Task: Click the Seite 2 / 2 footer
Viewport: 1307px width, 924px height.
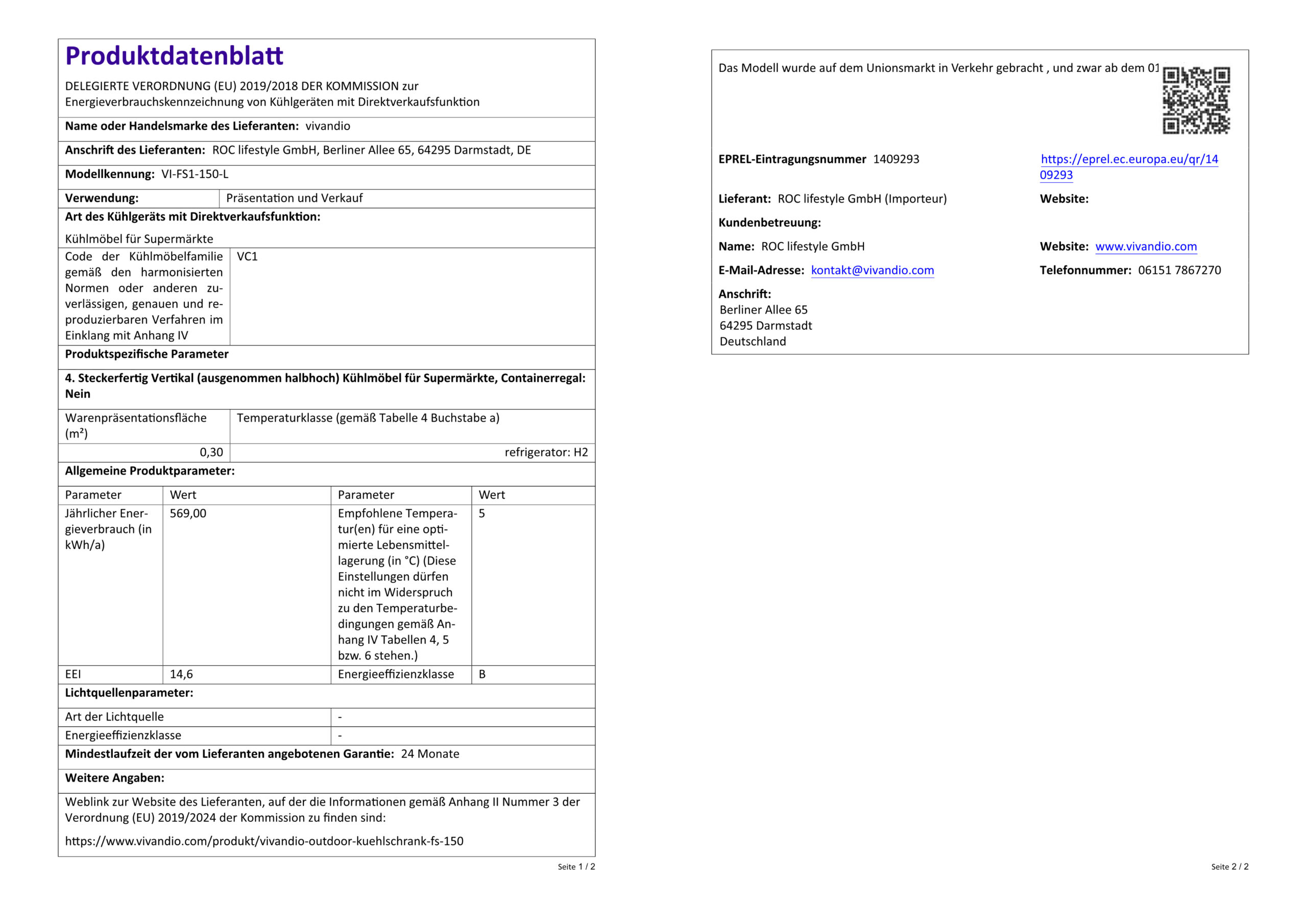Action: pyautogui.click(x=1229, y=866)
